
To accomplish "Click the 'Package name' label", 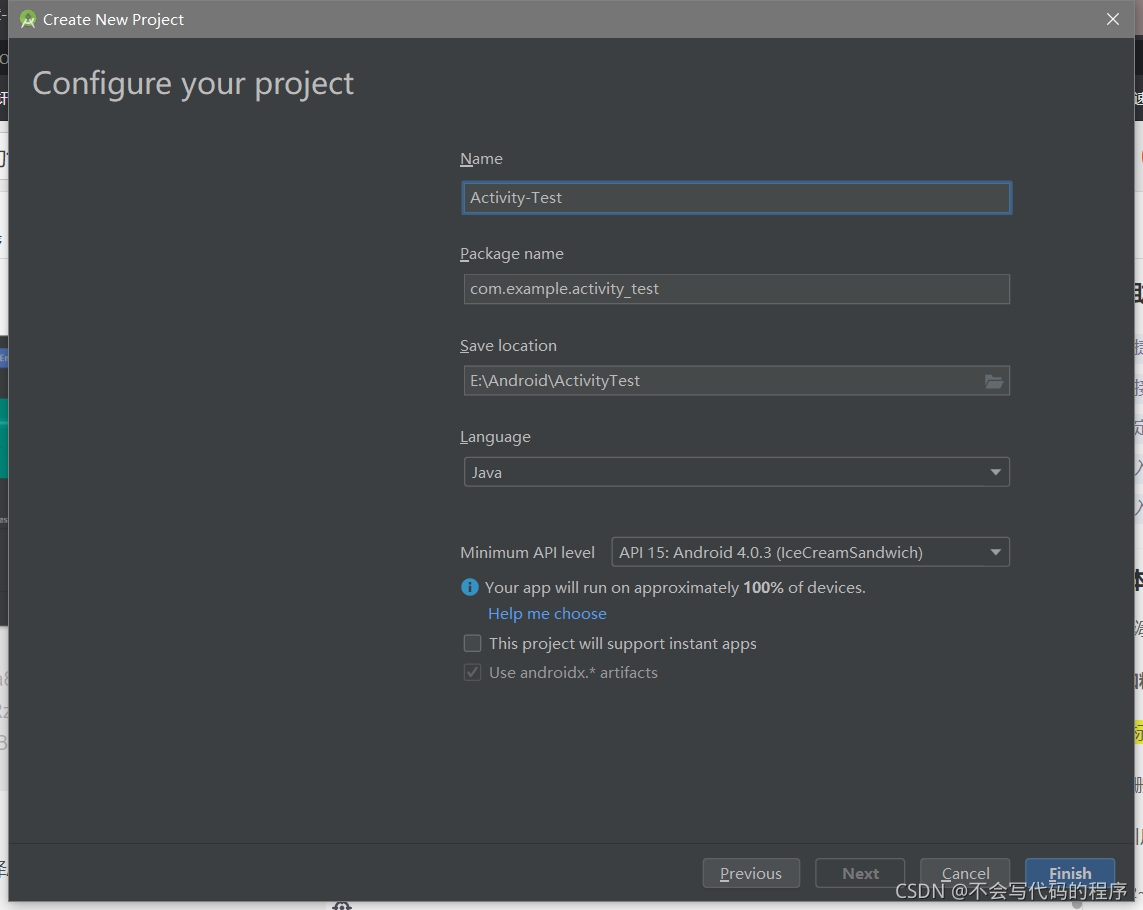I will point(512,254).
